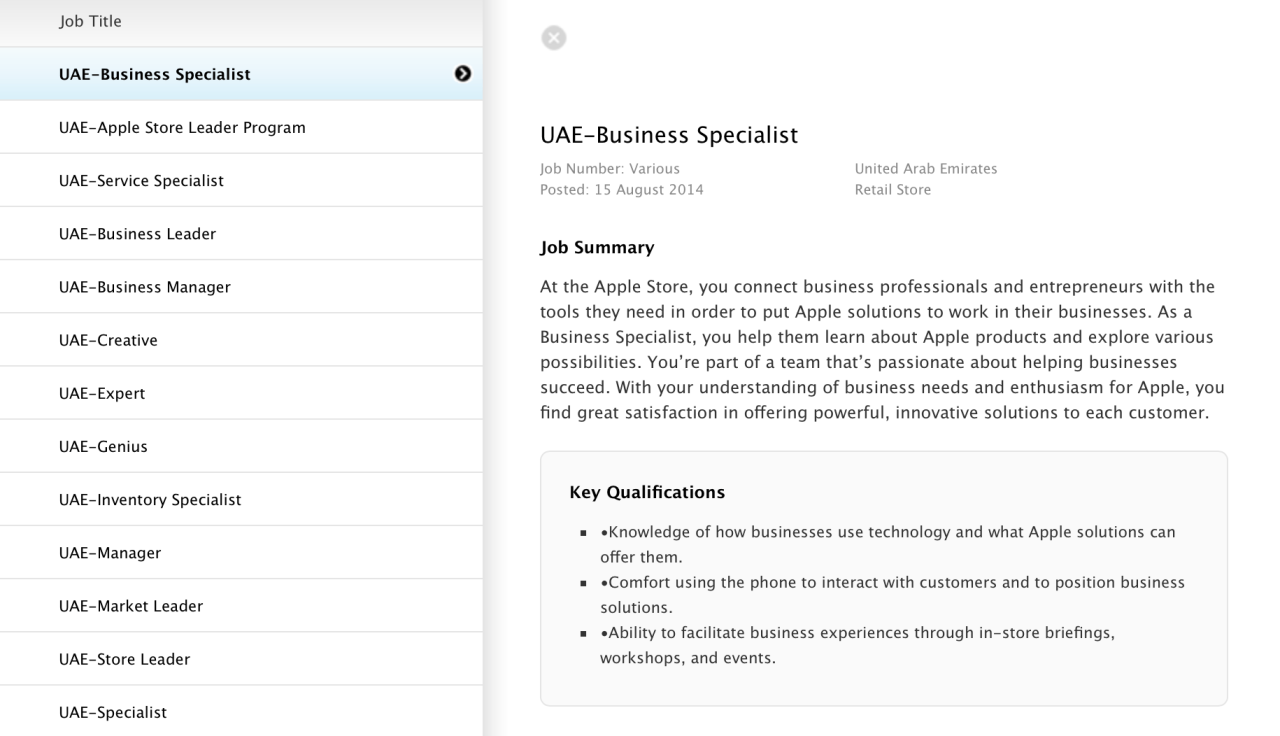Click the Posted: 15 August 2014 text
This screenshot has width=1280, height=736.
[x=621, y=190]
